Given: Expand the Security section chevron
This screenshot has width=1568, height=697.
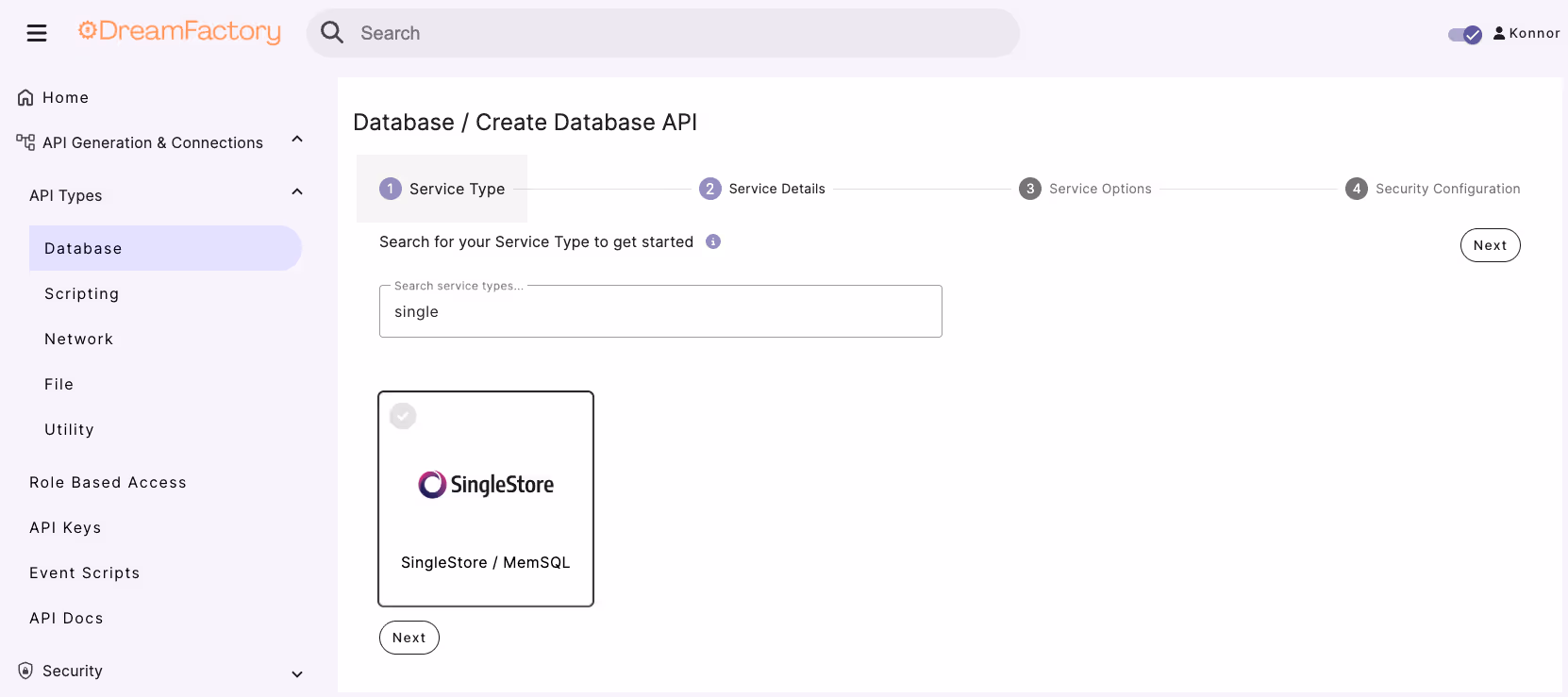Looking at the screenshot, I should point(297,673).
